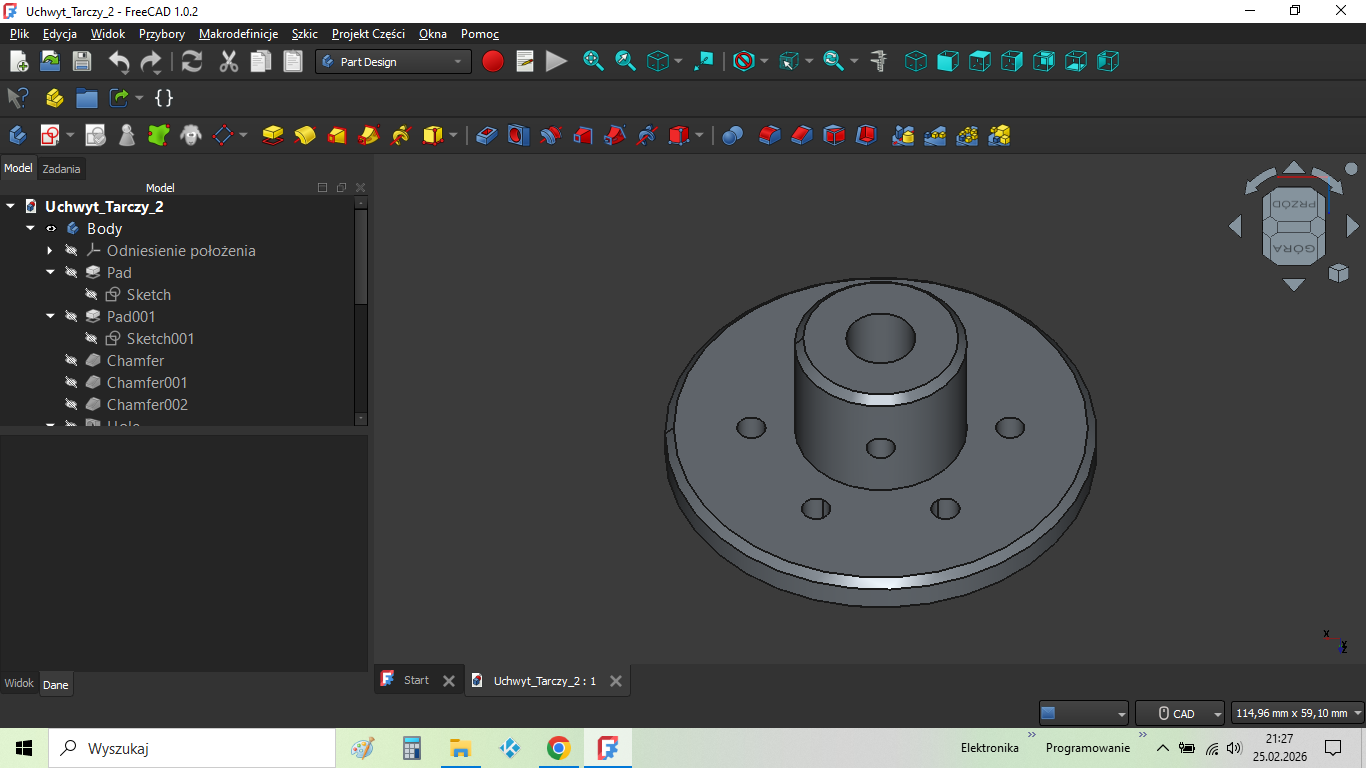Click the Refresh recompute icon
1366x768 pixels.
192,62
